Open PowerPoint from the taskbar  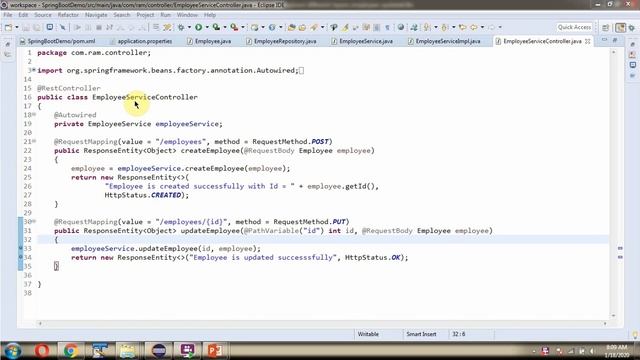click(215, 351)
